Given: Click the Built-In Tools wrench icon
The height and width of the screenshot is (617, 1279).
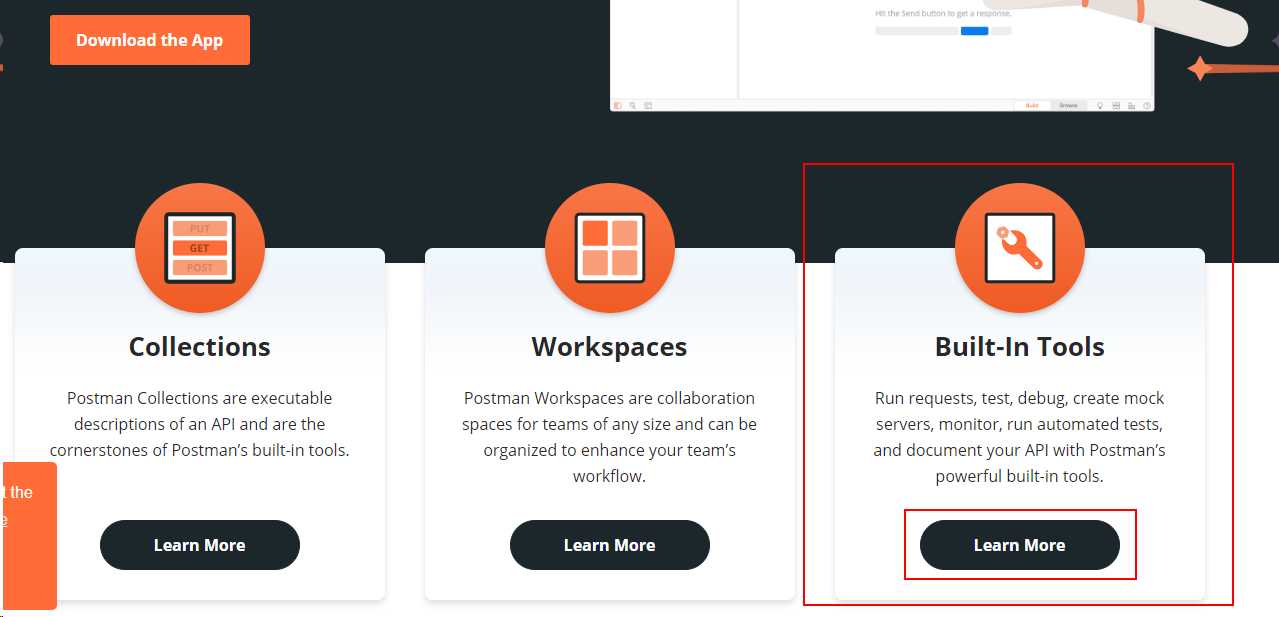Looking at the screenshot, I should coord(1020,248).
